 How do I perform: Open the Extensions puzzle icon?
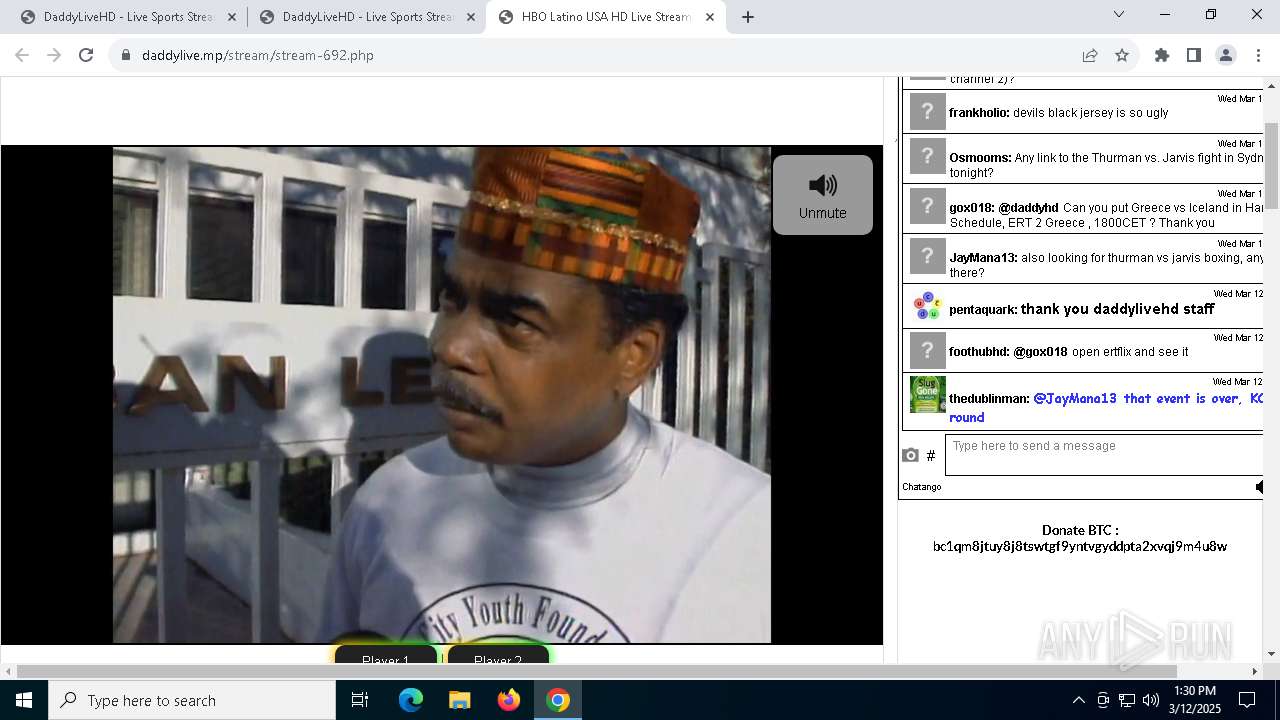(1162, 55)
